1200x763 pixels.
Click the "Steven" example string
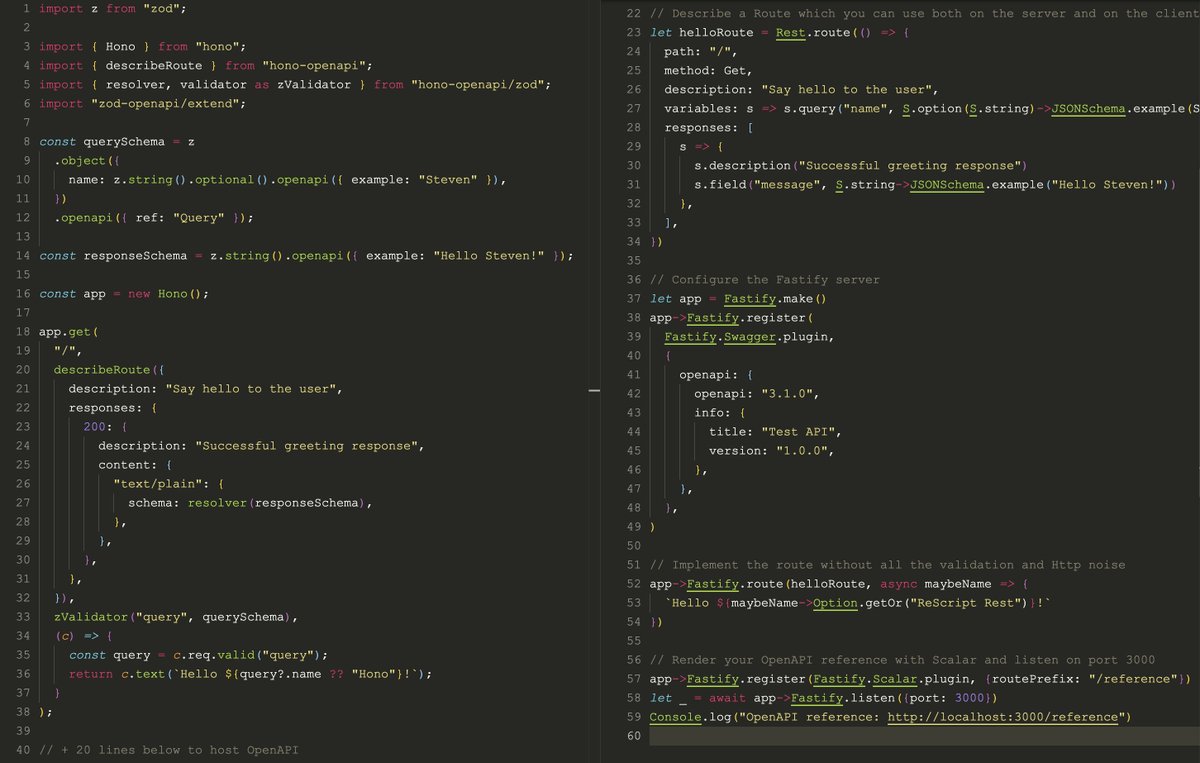(447, 179)
